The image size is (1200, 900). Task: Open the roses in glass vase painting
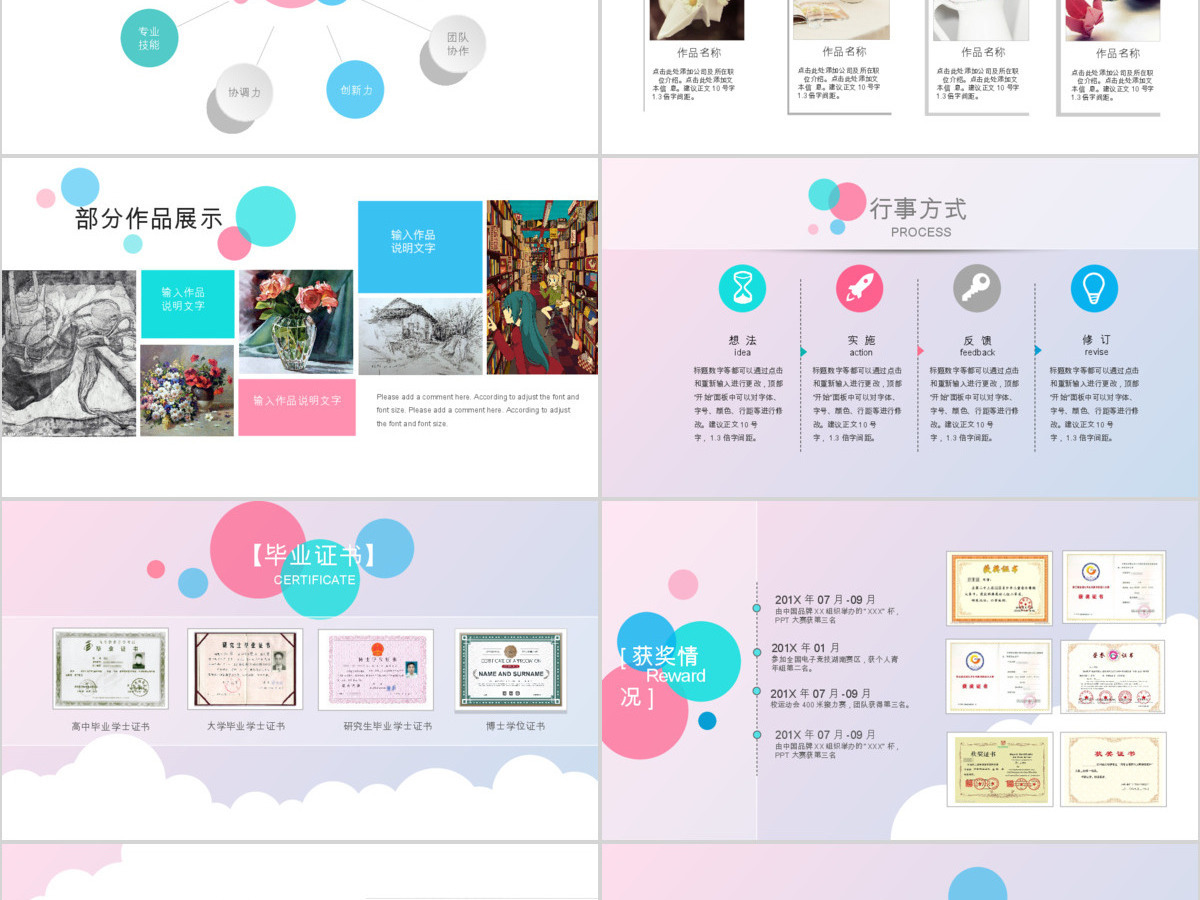296,322
